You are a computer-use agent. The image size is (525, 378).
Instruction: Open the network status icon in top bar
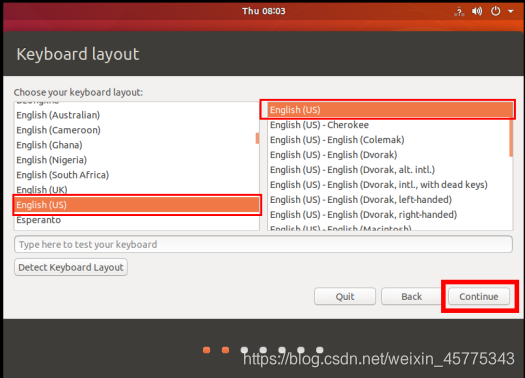coord(459,12)
